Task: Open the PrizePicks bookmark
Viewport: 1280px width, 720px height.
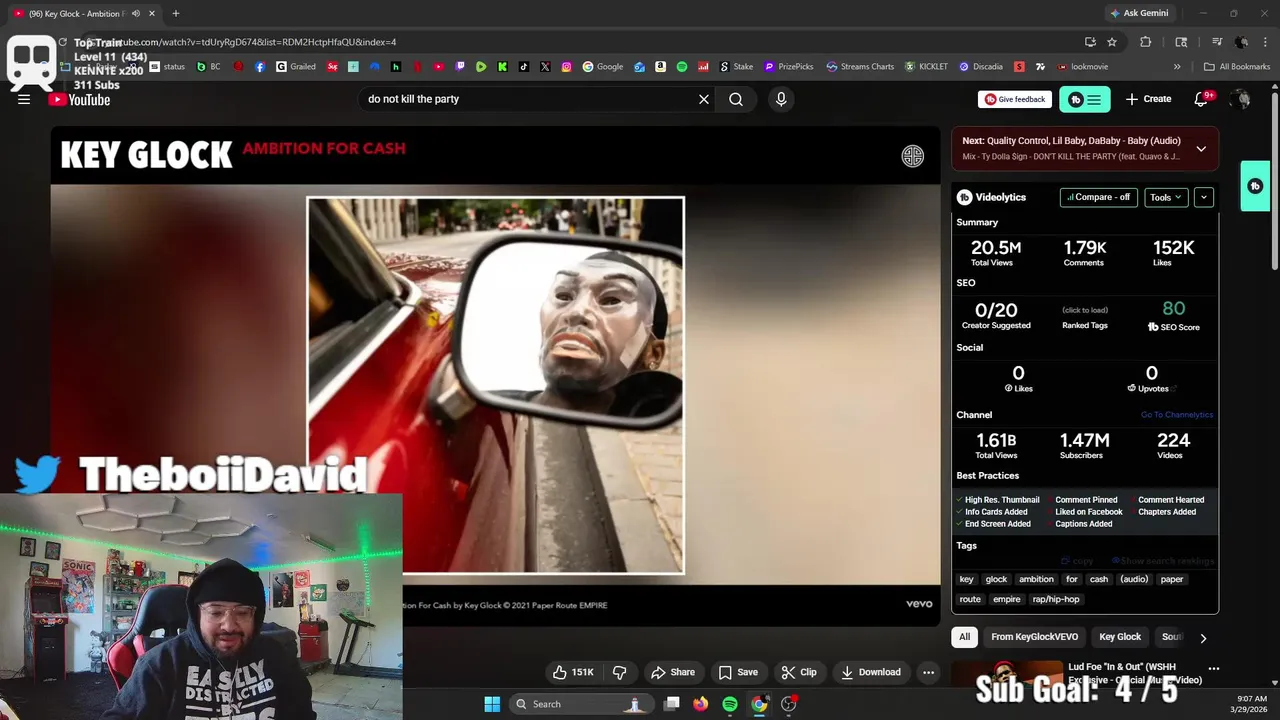Action: tap(789, 67)
